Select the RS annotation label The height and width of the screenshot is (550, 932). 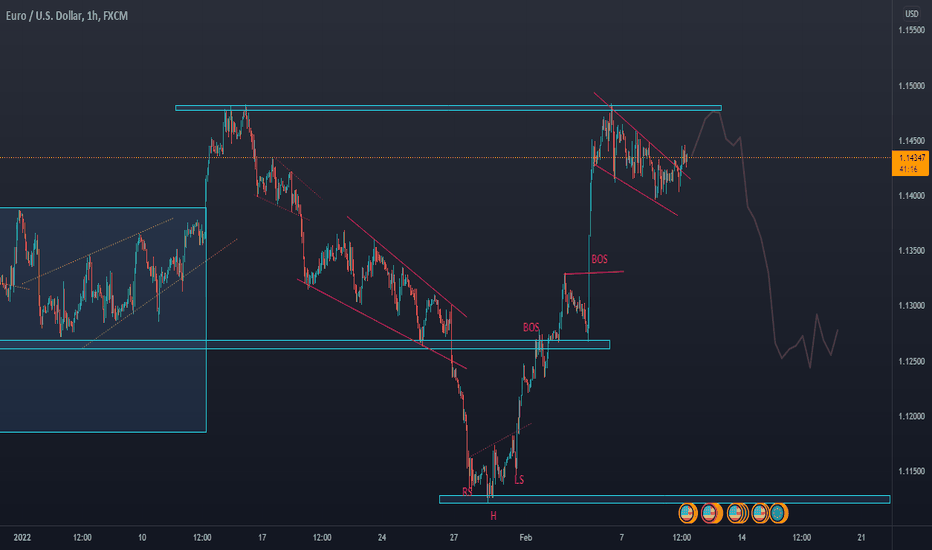(x=467, y=492)
